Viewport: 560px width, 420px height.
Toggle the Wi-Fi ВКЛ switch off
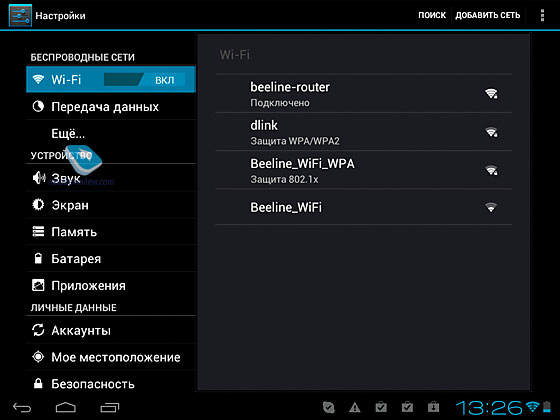pyautogui.click(x=144, y=79)
